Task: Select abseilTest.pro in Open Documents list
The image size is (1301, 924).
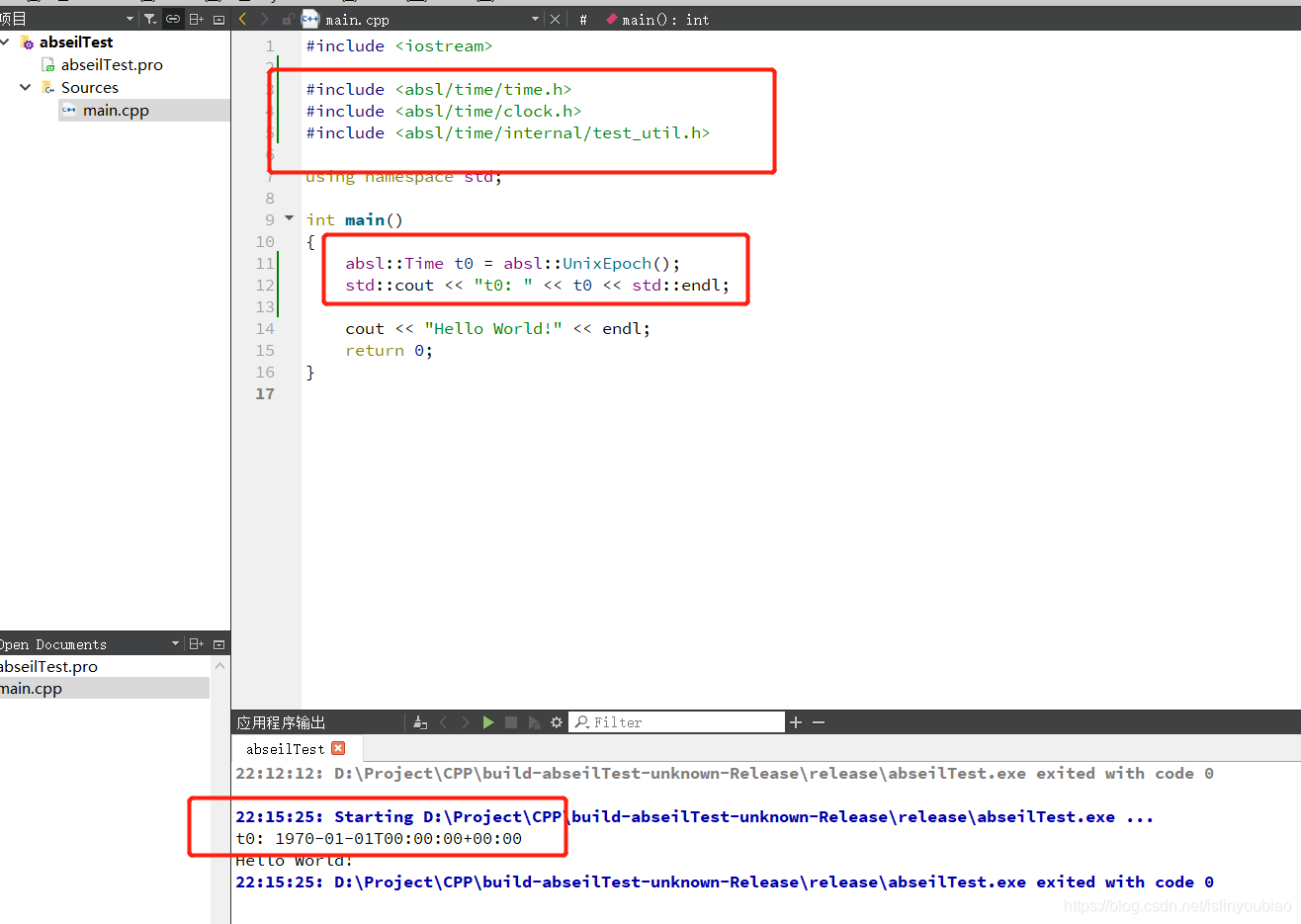Action: coord(49,666)
